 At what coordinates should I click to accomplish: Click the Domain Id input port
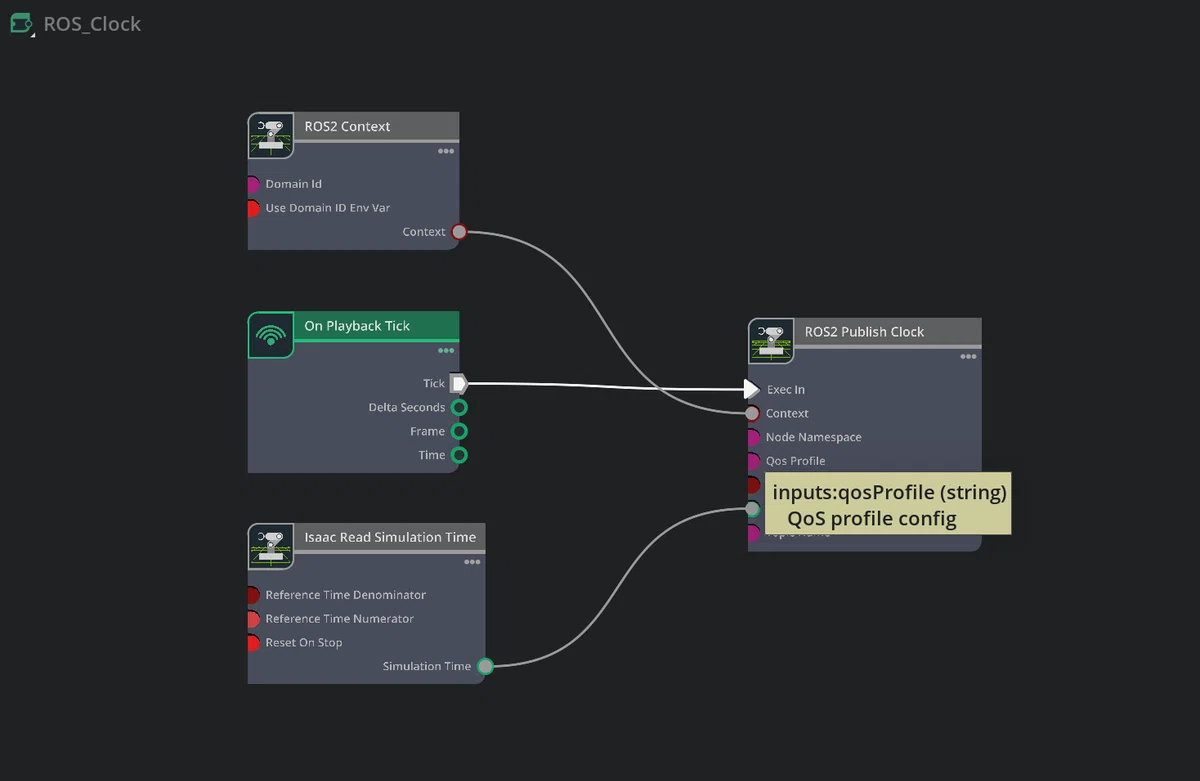[x=252, y=184]
